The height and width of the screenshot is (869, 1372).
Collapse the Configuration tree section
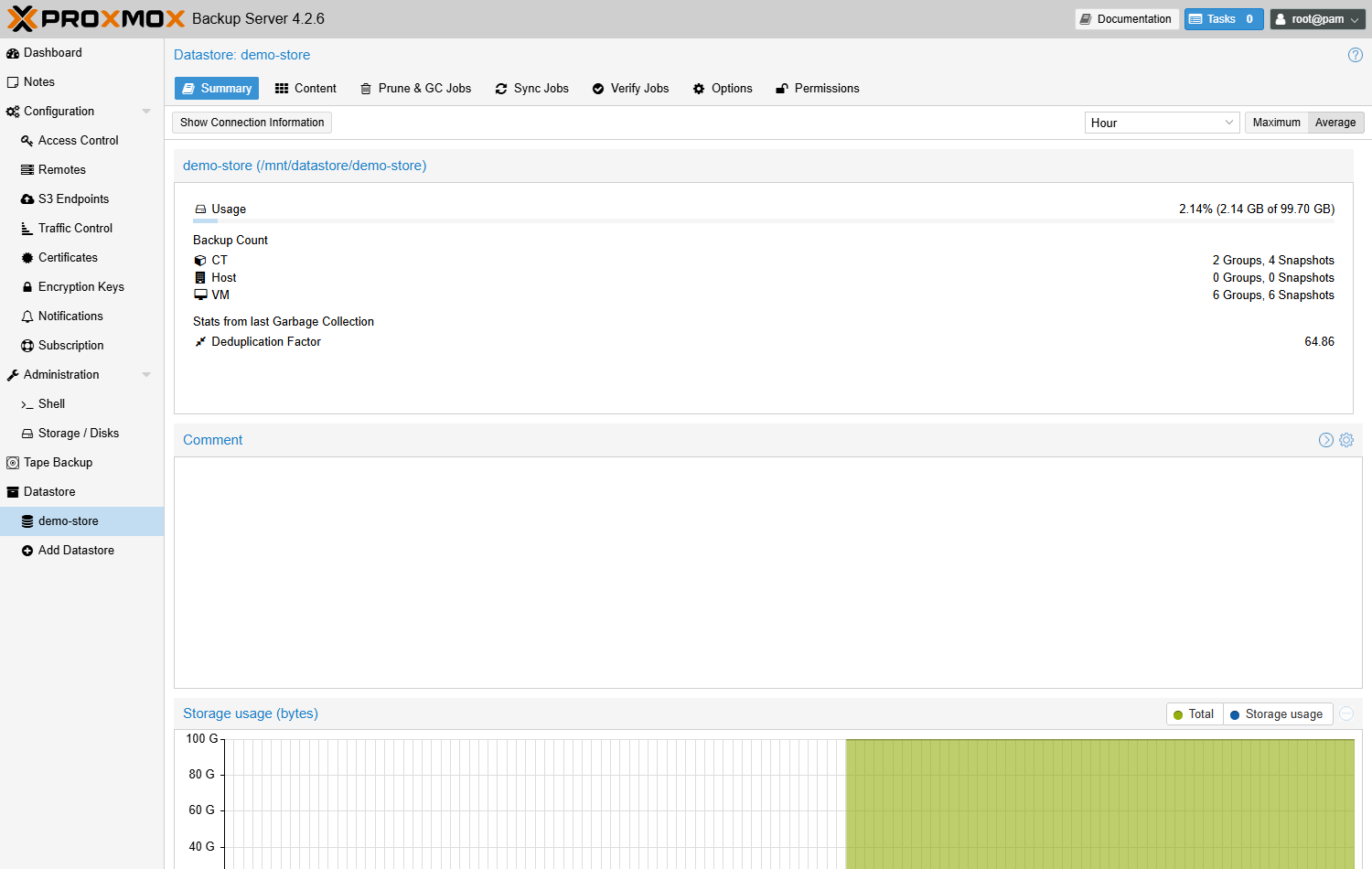tap(146, 112)
